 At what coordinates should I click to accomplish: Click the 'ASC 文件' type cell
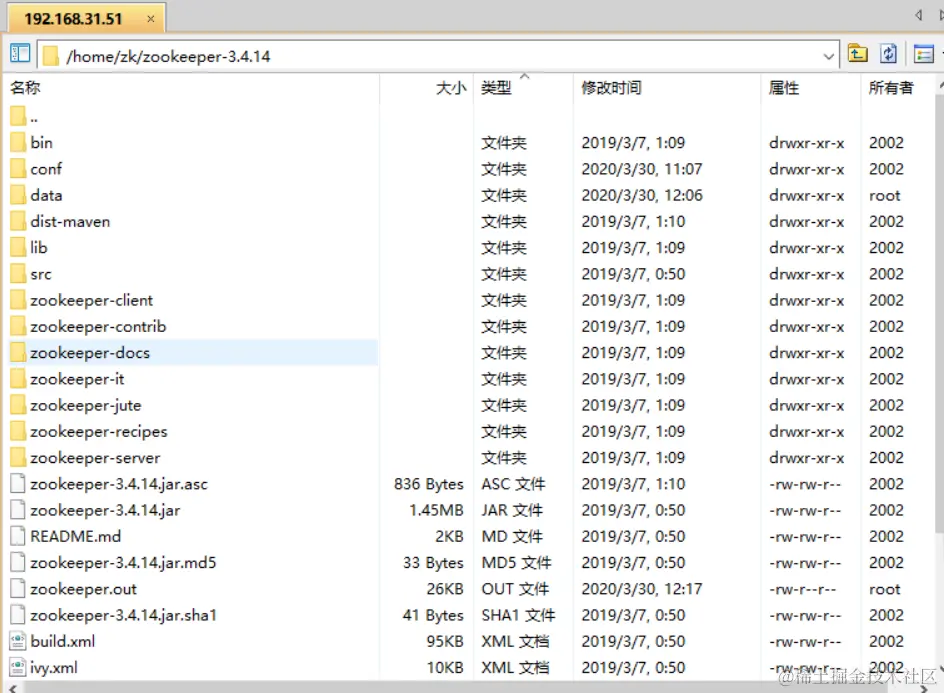point(513,484)
